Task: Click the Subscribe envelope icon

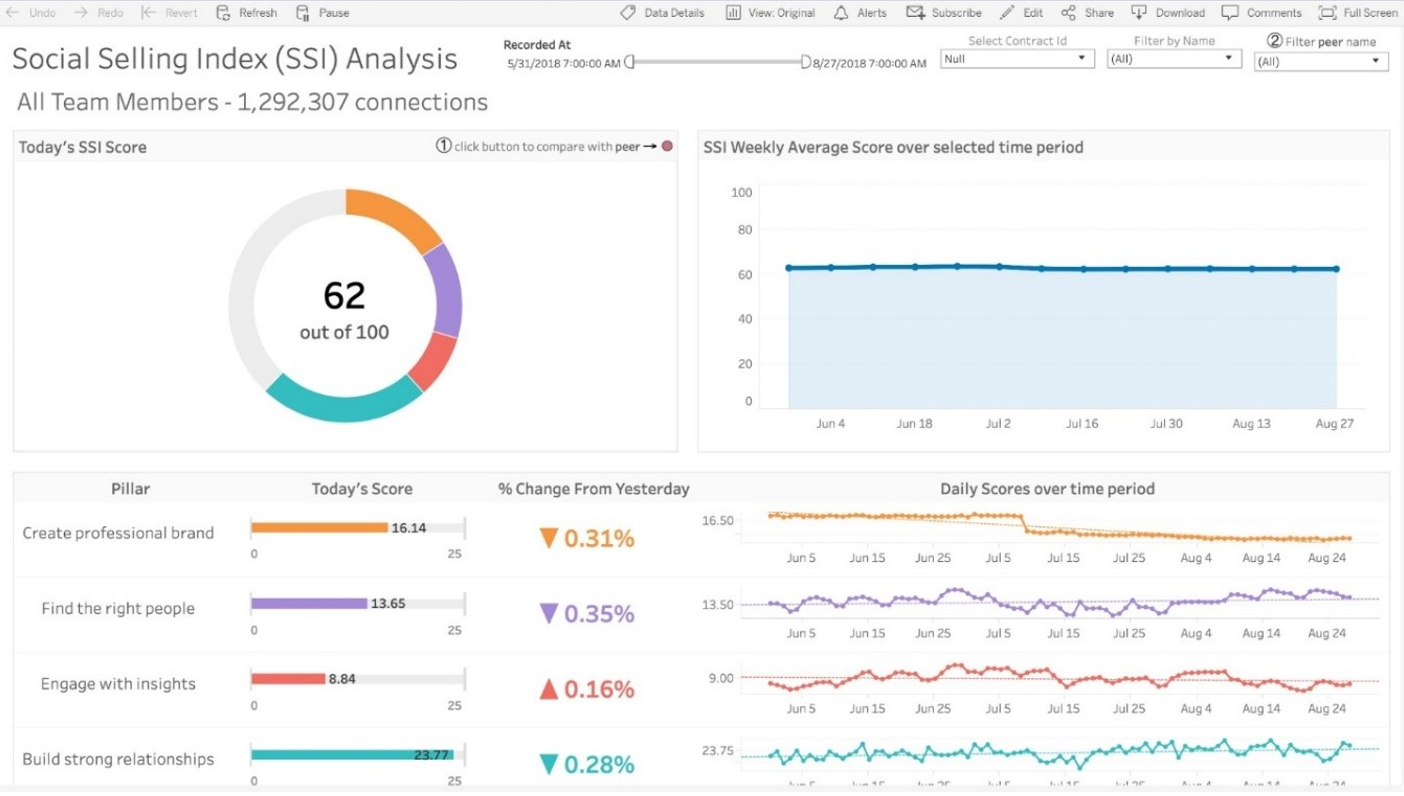Action: click(915, 13)
